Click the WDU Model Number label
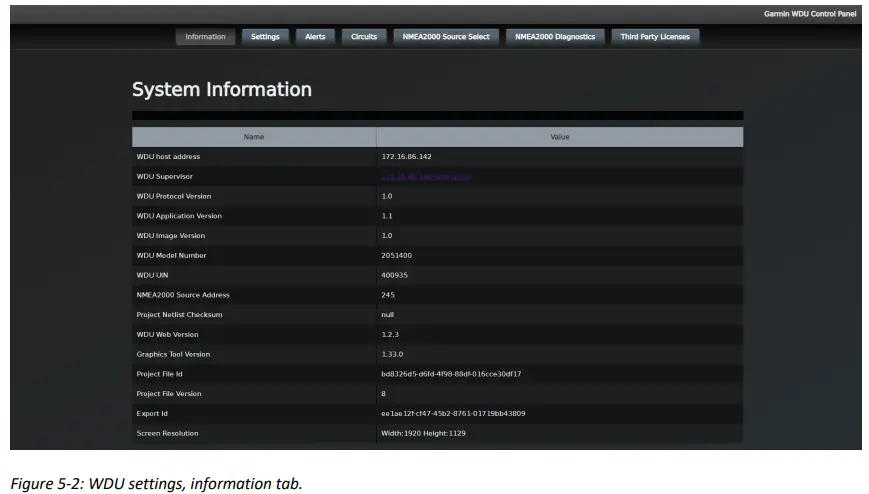The width and height of the screenshot is (869, 494). 171,256
